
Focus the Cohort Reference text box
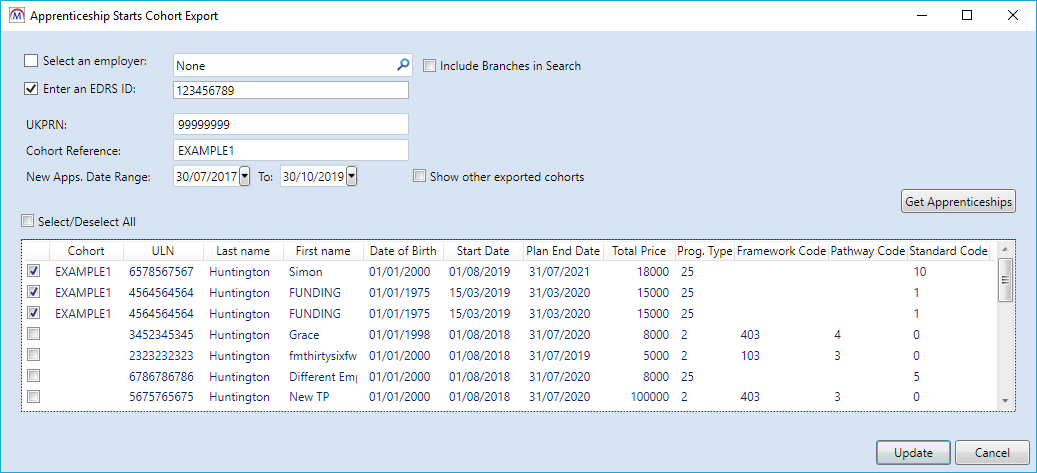[290, 150]
